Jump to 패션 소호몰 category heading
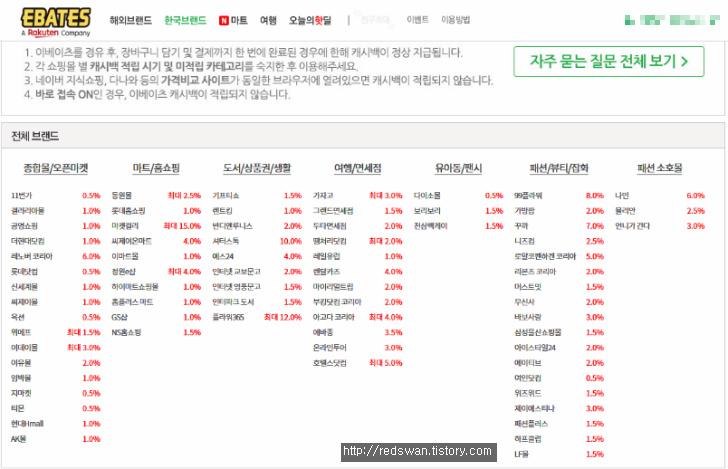The width and height of the screenshot is (728, 469). point(660,168)
